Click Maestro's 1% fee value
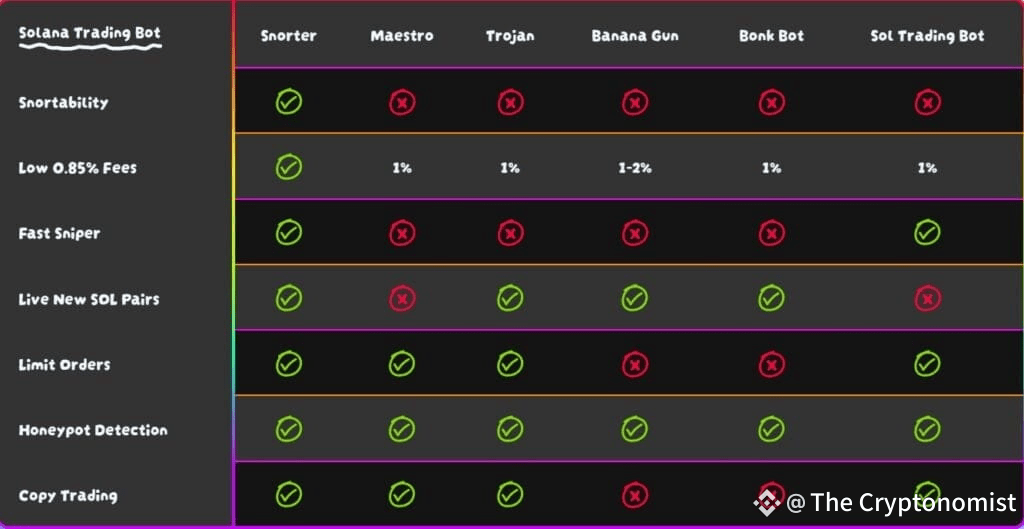1024x529 pixels. [402, 168]
